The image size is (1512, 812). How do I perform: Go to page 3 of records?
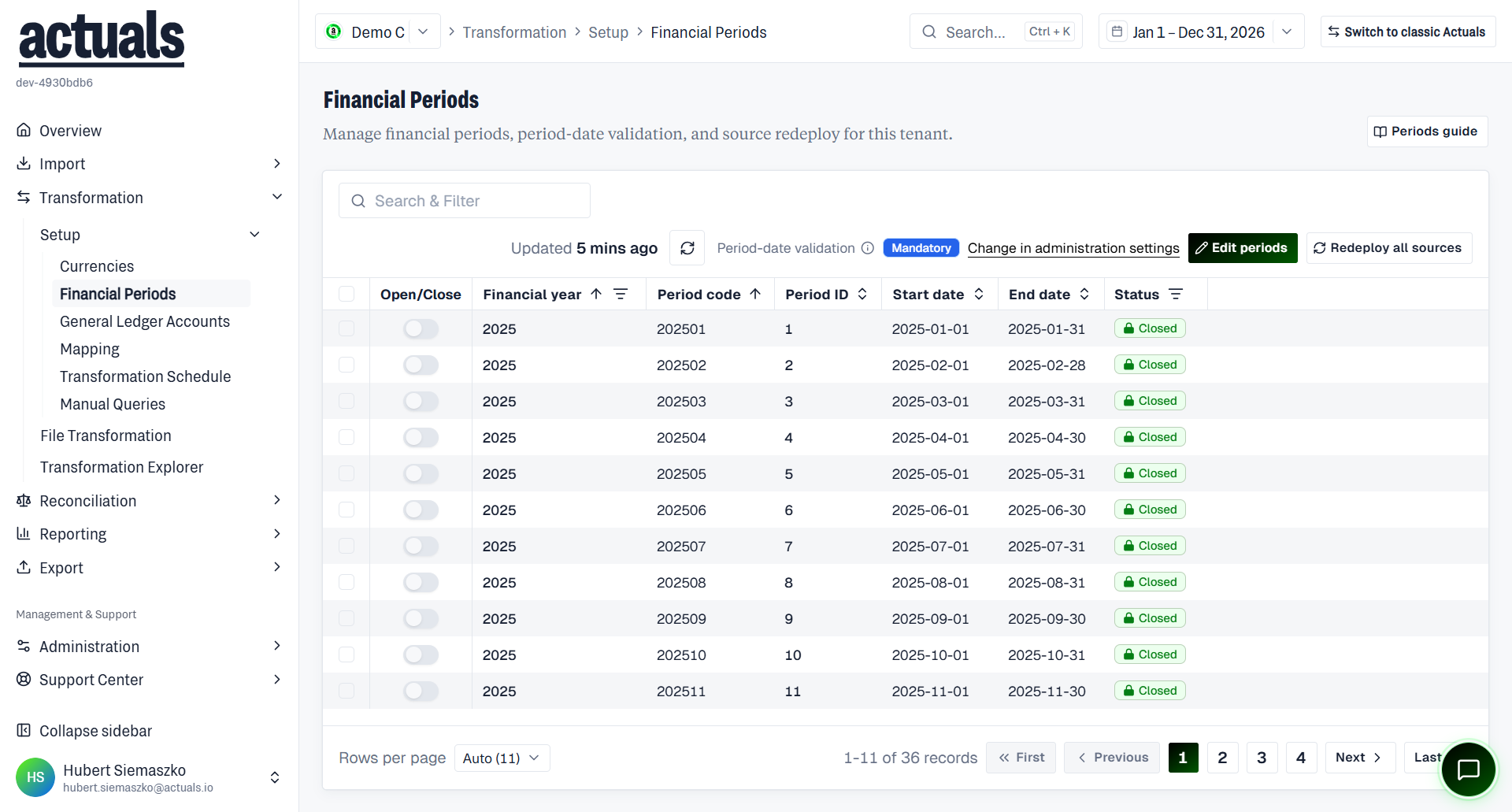click(1262, 758)
